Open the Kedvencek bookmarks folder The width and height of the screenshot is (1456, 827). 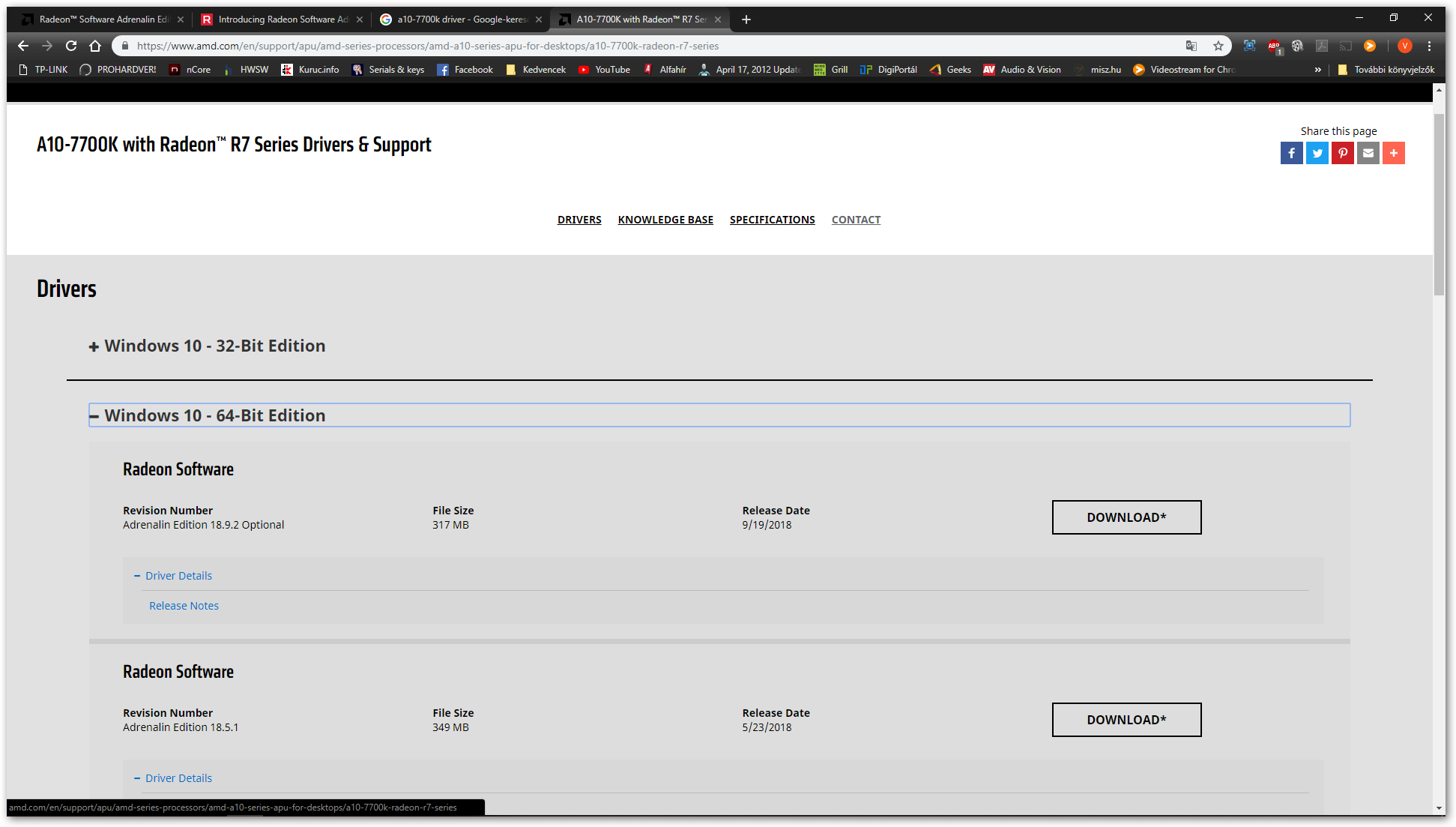coord(536,70)
